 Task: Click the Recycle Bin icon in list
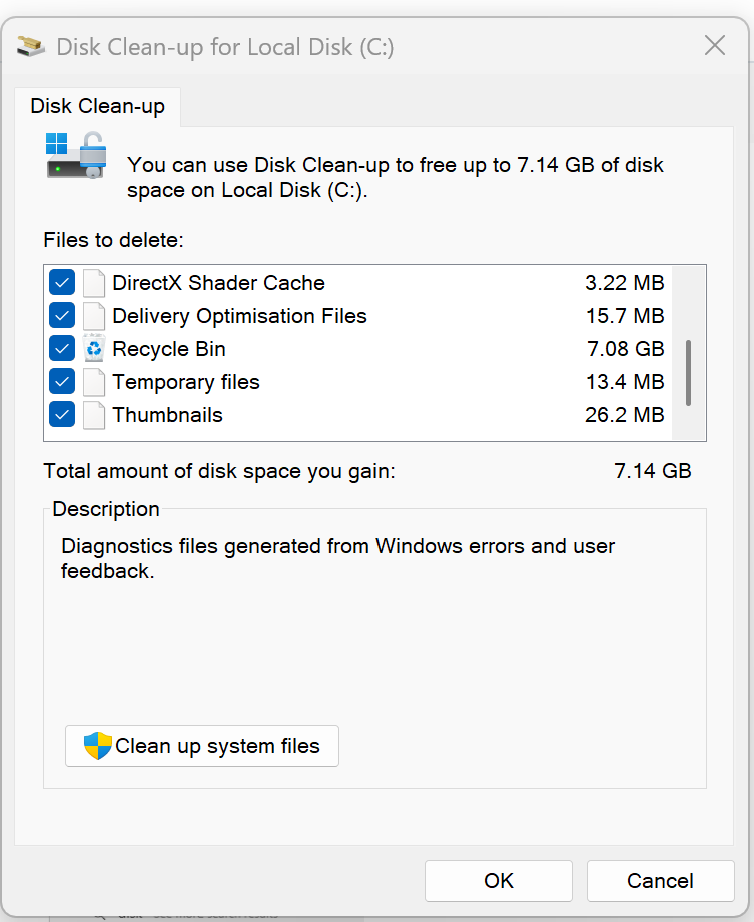click(x=94, y=349)
